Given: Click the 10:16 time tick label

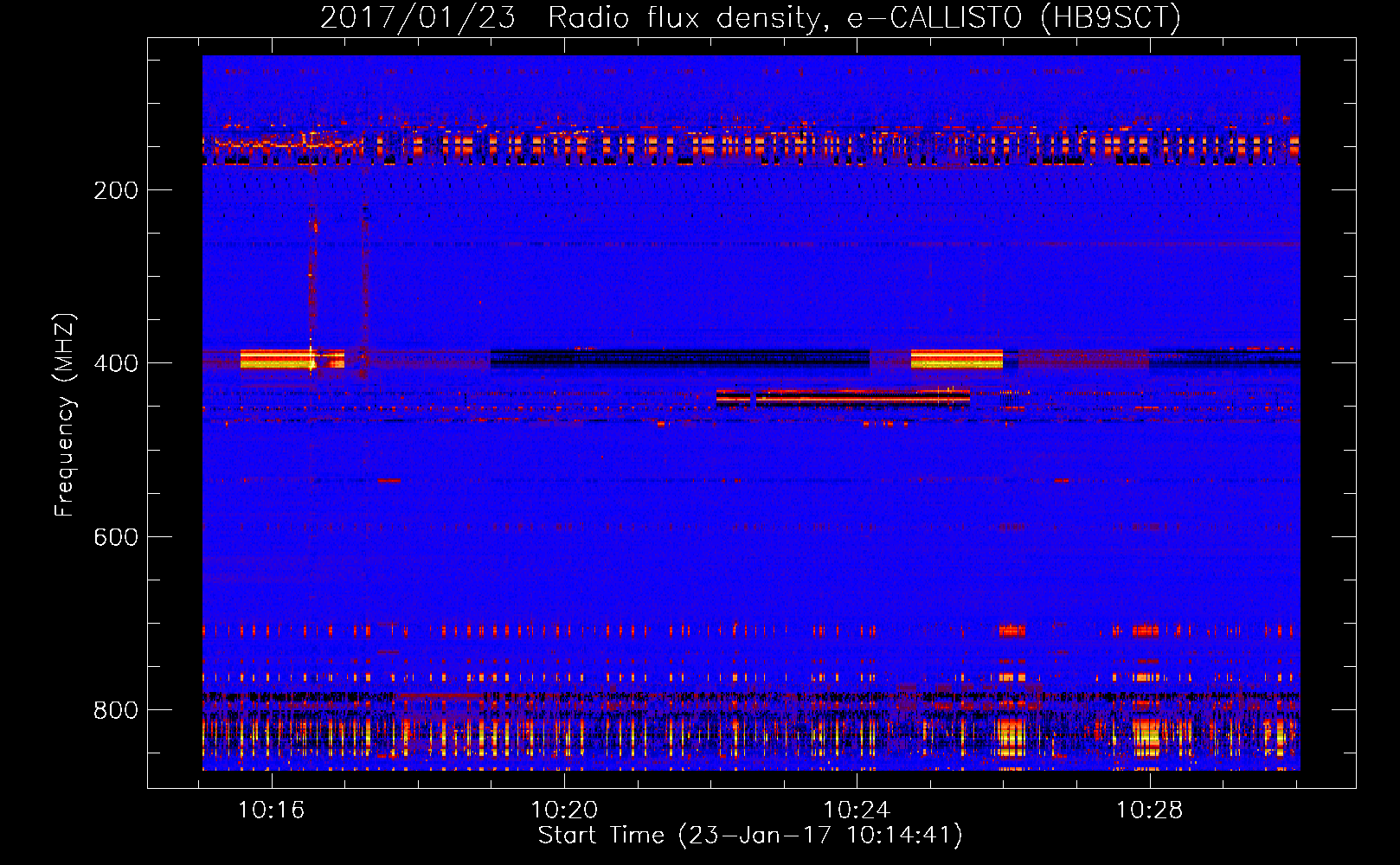Looking at the screenshot, I should click(x=272, y=811).
